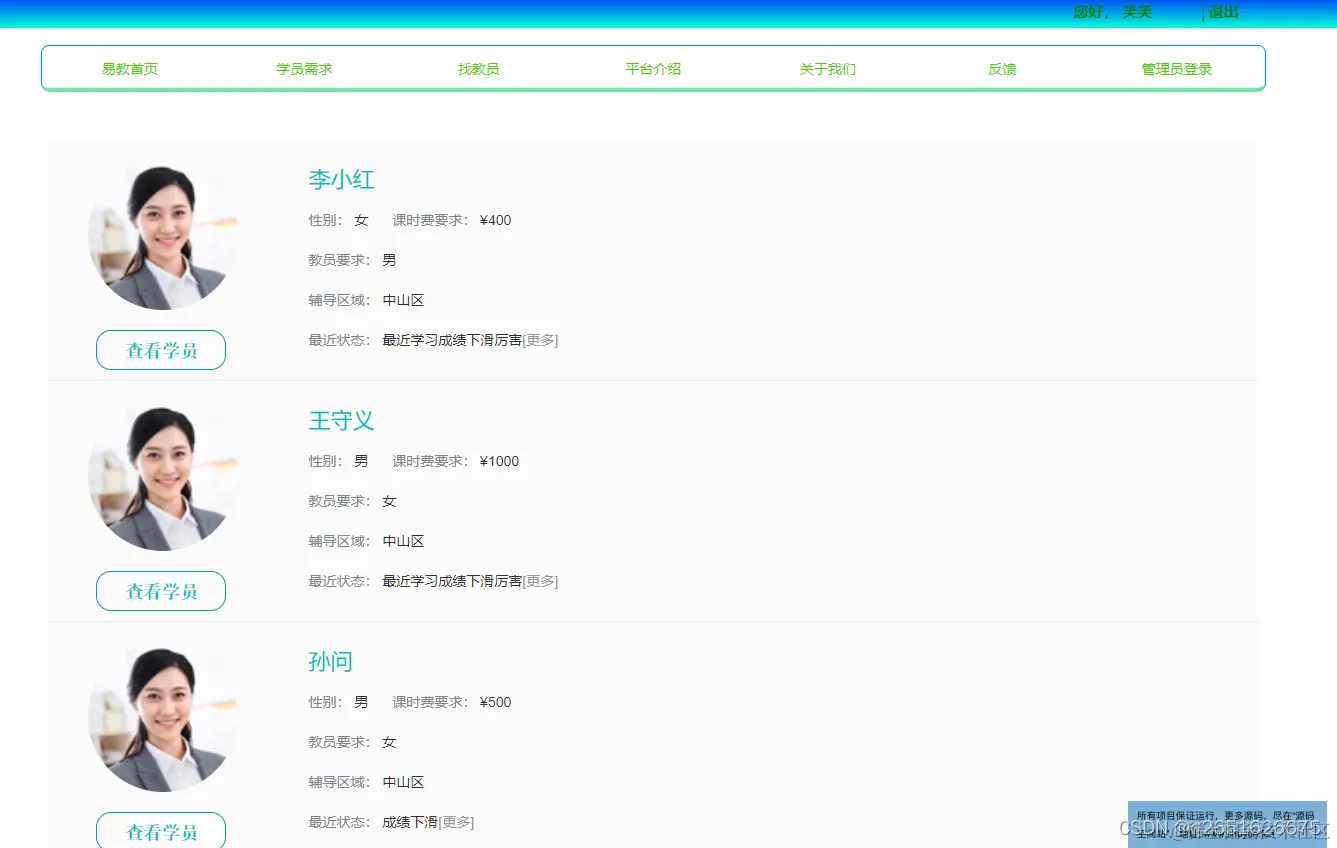
Task: Open 李小红's student profile name link
Action: [341, 180]
